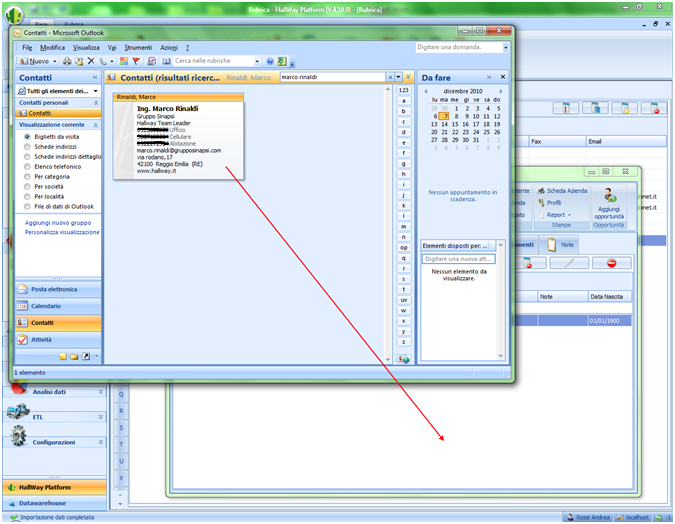
Task: Open Cerca nelle rubriche dropdown arrow
Action: (x=257, y=61)
